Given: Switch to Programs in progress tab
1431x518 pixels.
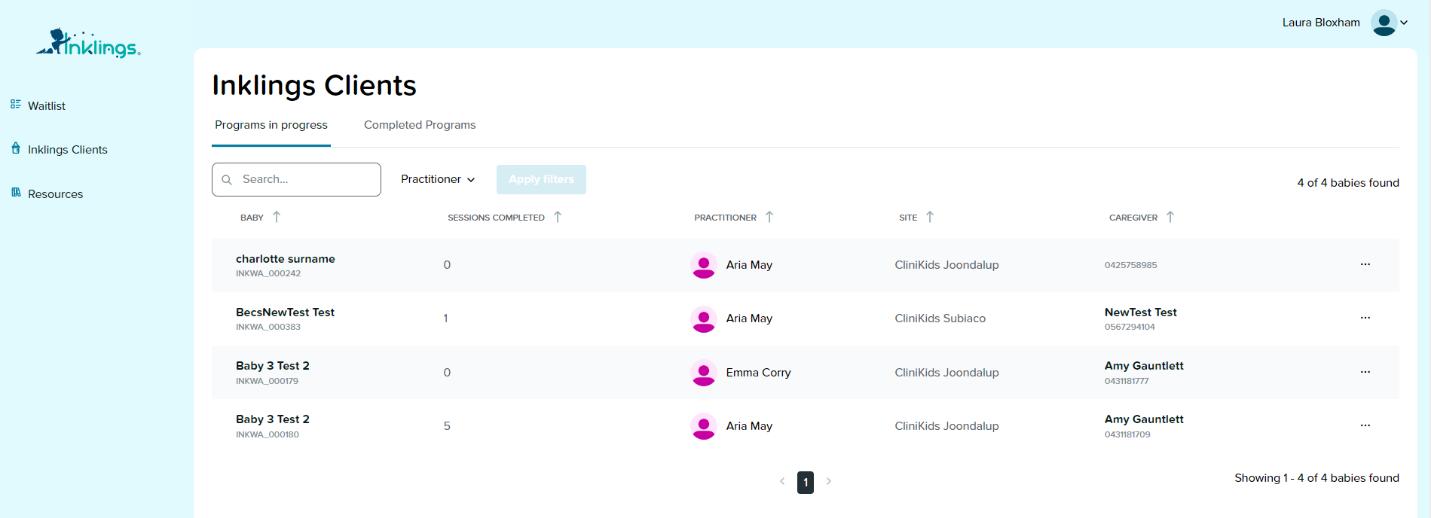Looking at the screenshot, I should click(x=271, y=125).
